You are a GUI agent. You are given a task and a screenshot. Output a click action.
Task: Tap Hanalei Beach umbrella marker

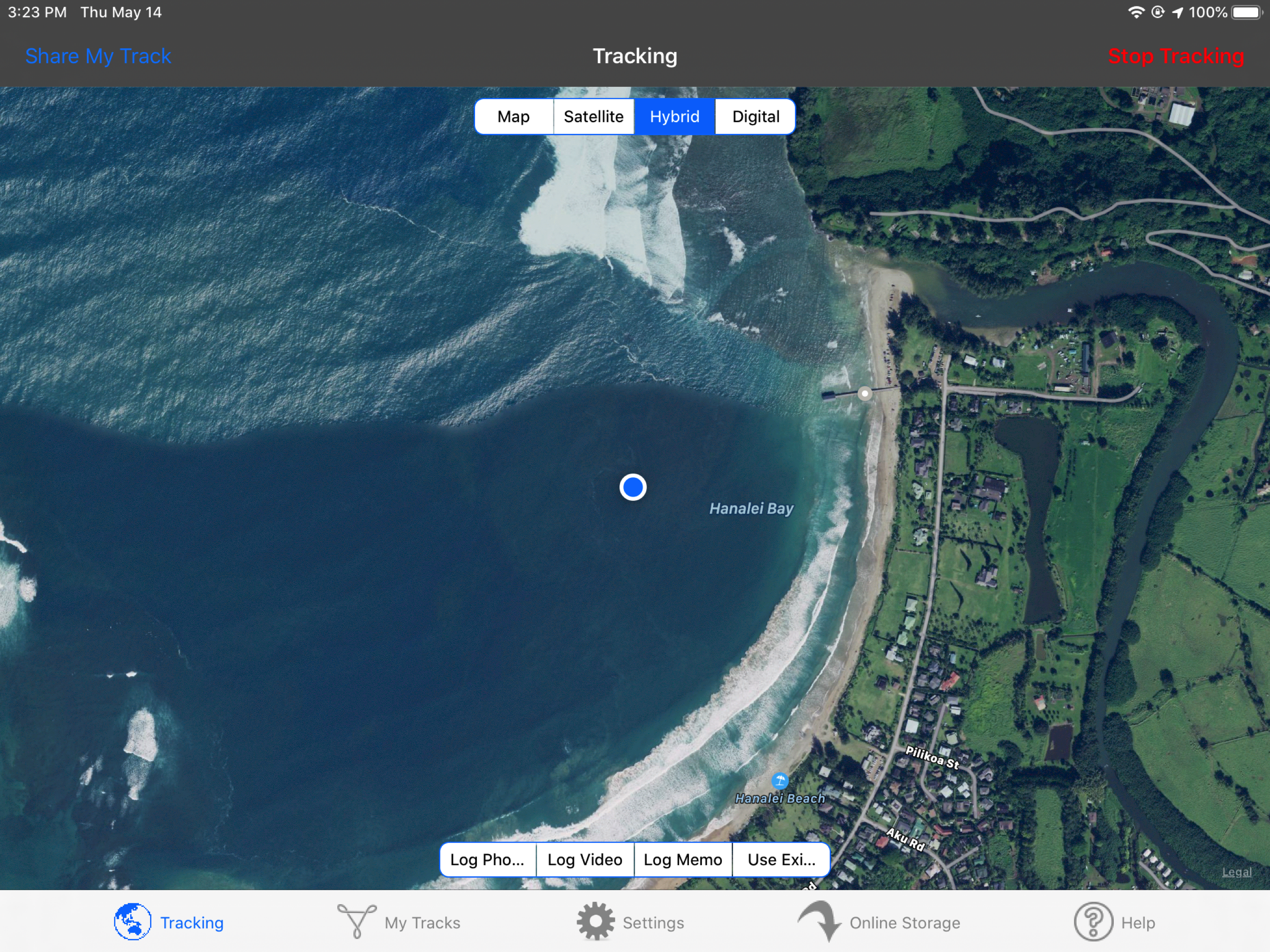779,781
